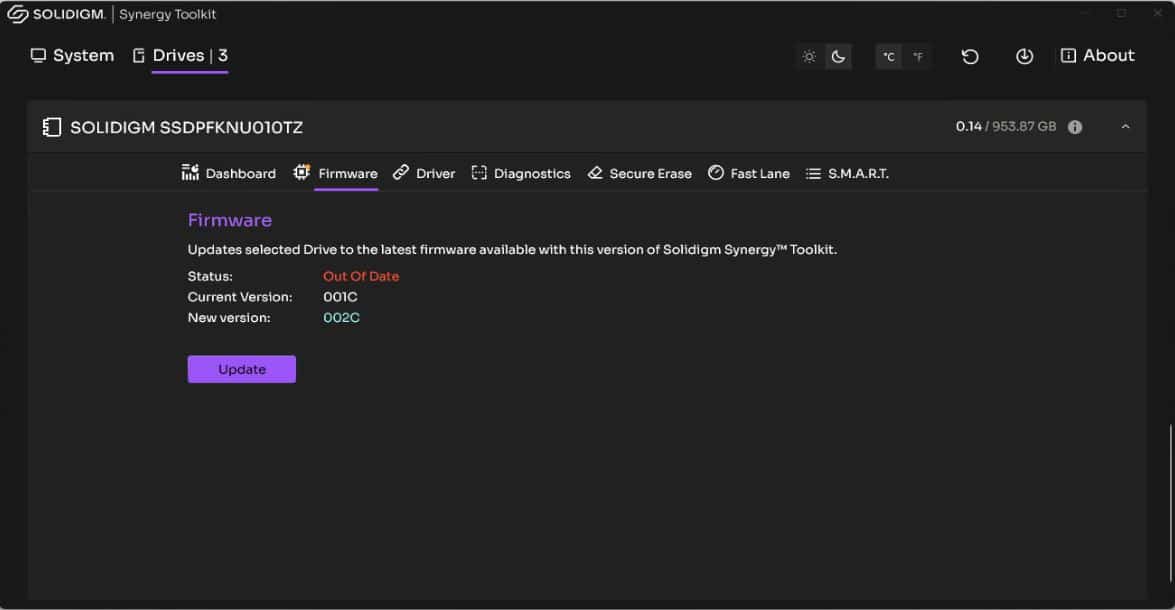
Task: Open the Driver tab
Action: 424,173
